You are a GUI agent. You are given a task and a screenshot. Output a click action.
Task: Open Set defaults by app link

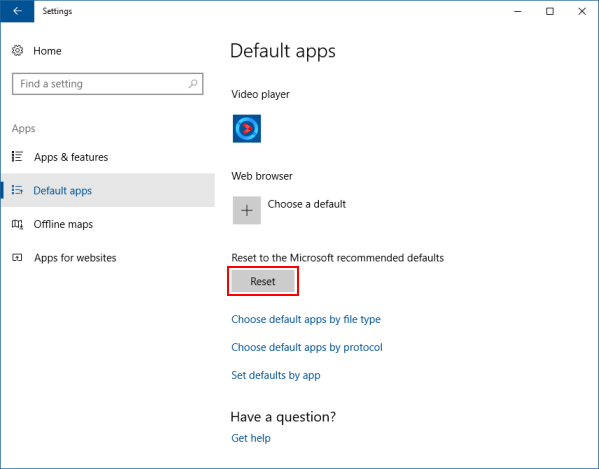[x=276, y=375]
